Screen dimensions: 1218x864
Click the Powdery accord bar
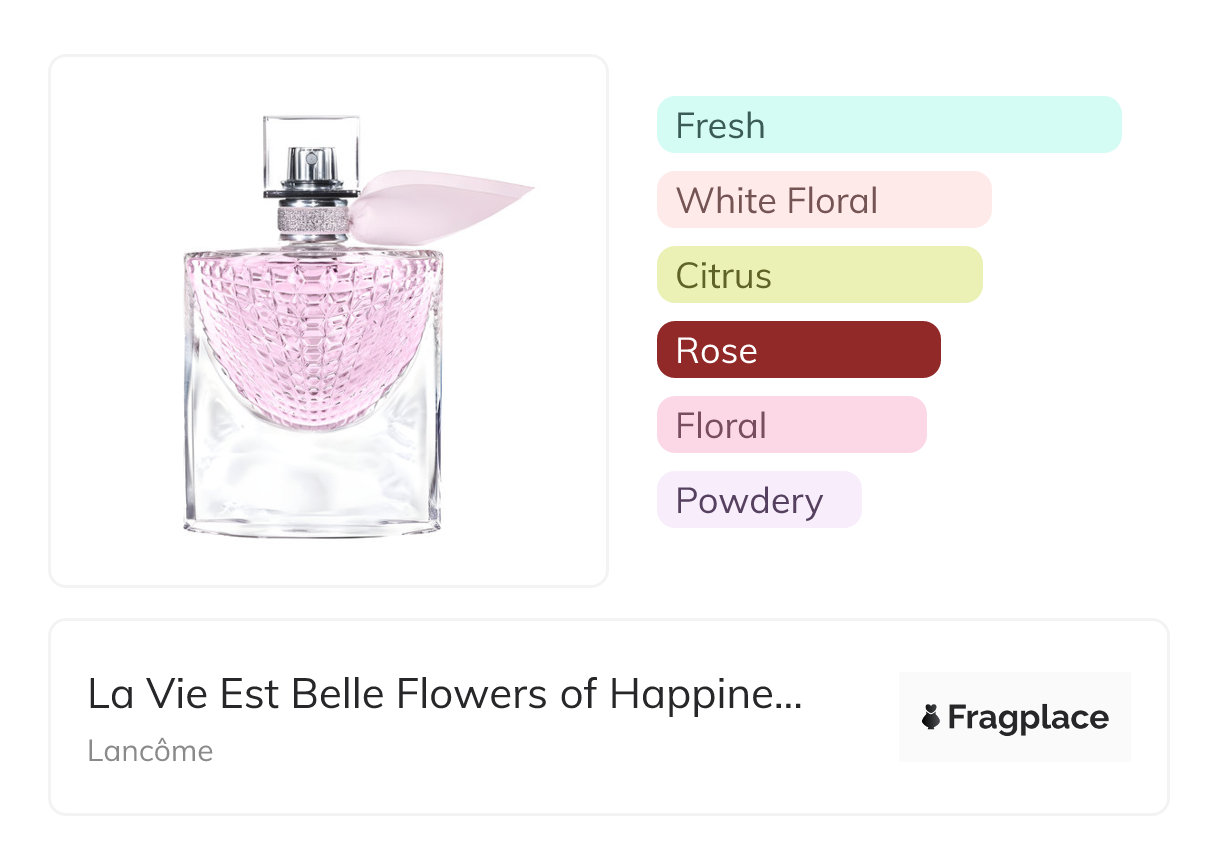tap(758, 500)
